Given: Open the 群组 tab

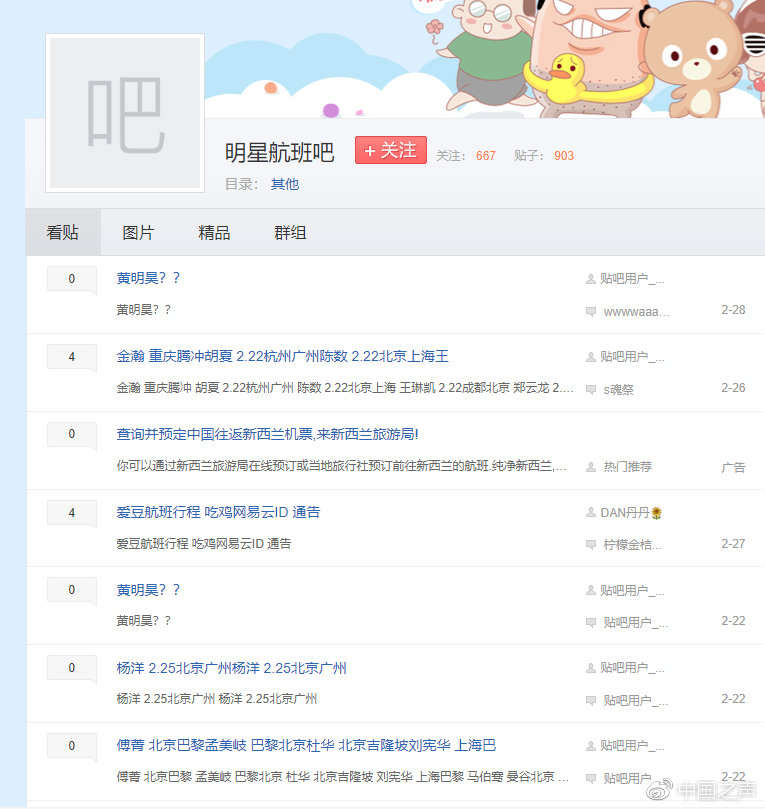Looking at the screenshot, I should (290, 232).
